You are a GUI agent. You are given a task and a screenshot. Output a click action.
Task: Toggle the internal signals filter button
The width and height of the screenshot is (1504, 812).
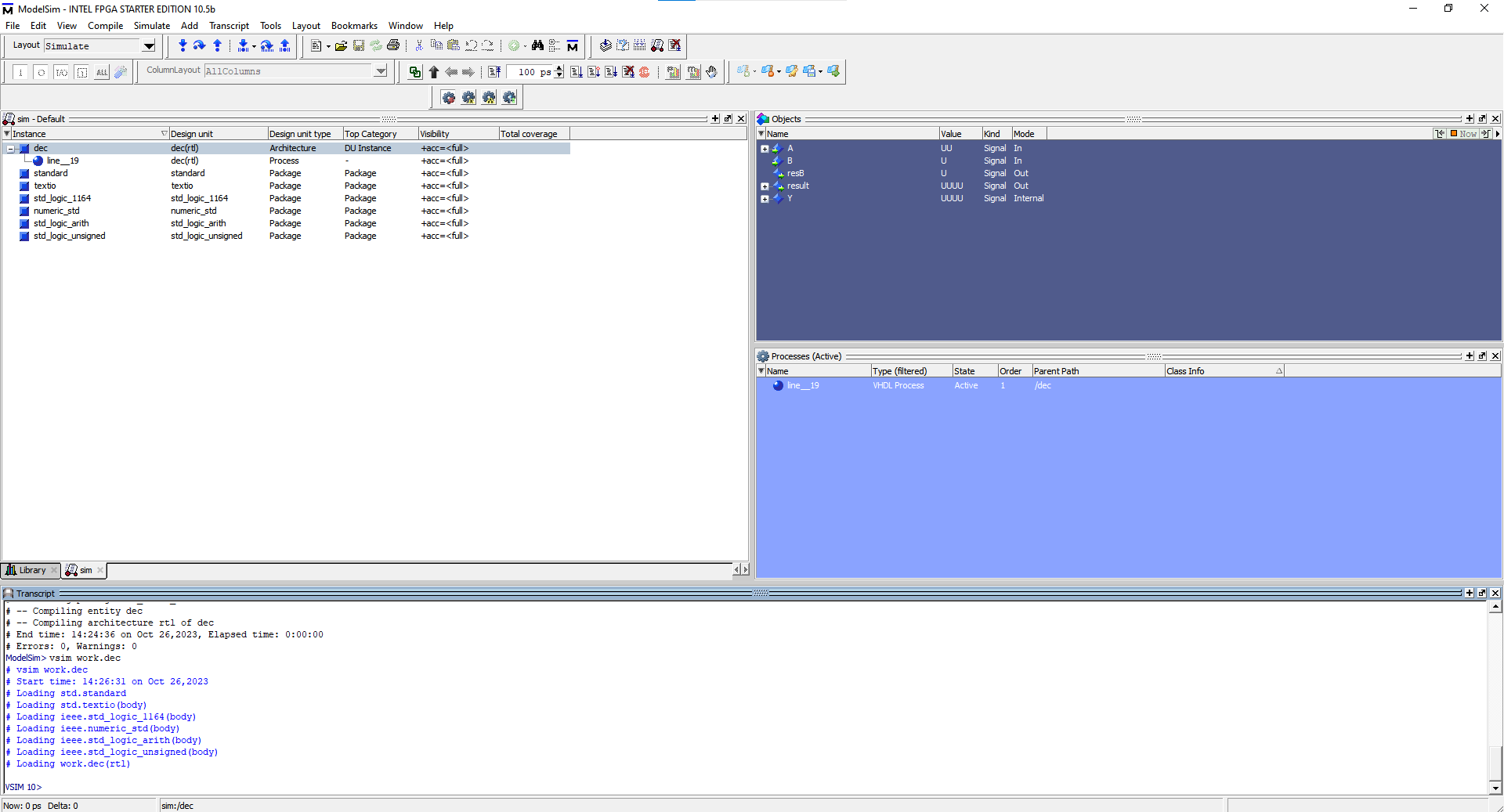coord(81,72)
